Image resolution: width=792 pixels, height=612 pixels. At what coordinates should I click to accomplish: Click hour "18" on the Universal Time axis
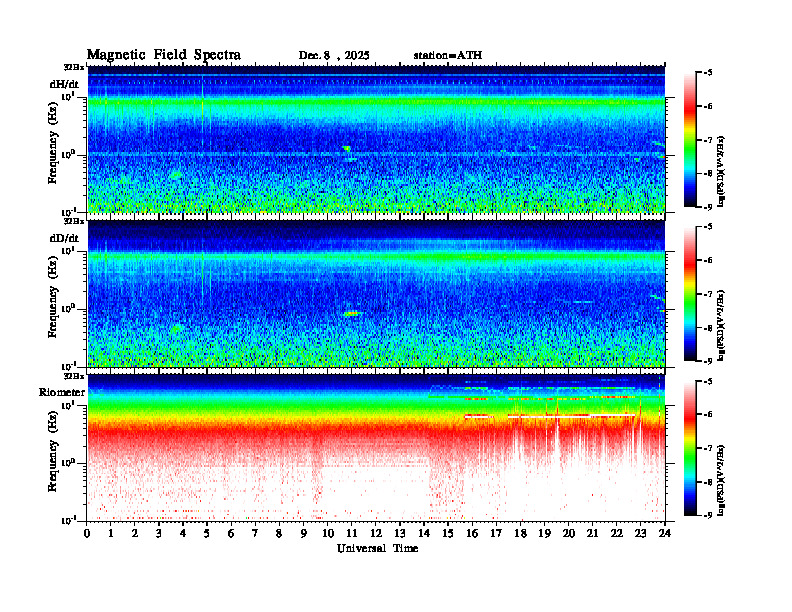click(x=520, y=534)
